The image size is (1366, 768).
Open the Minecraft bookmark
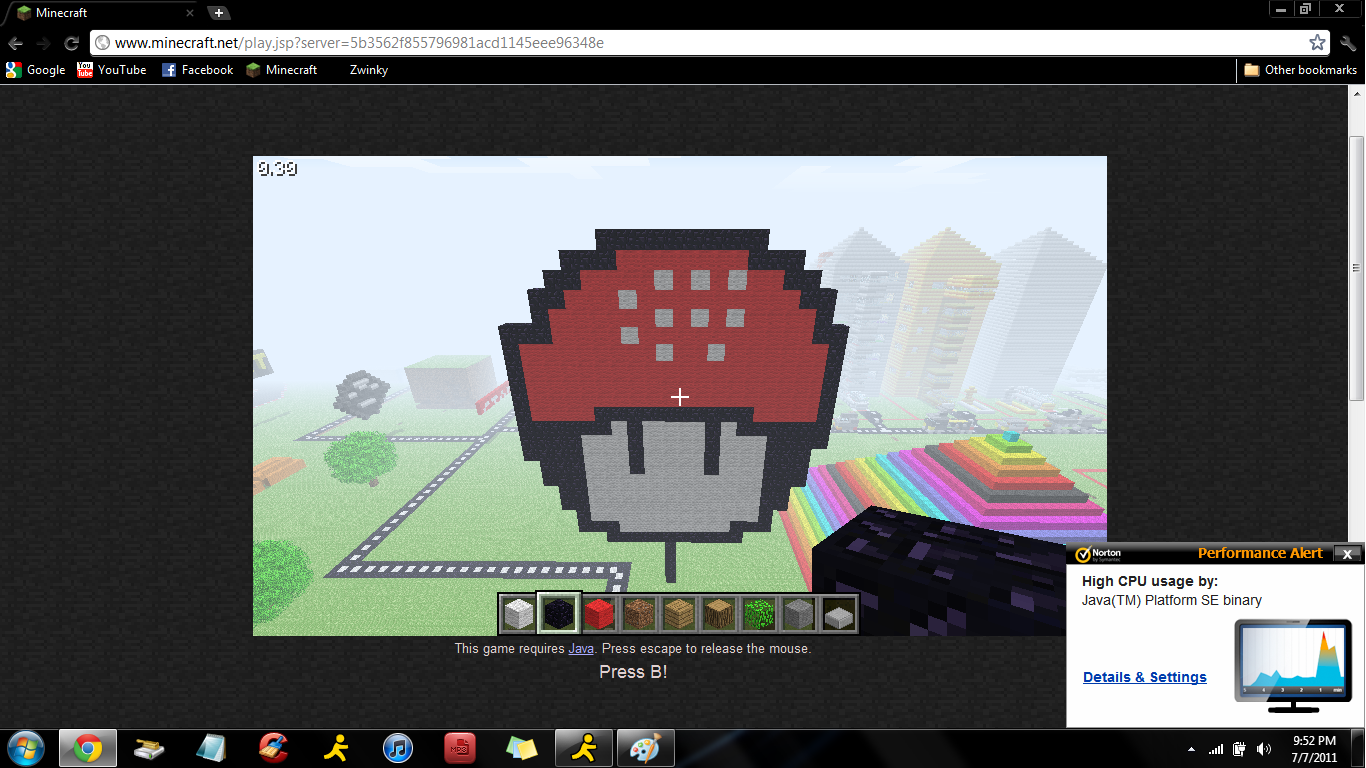[281, 70]
